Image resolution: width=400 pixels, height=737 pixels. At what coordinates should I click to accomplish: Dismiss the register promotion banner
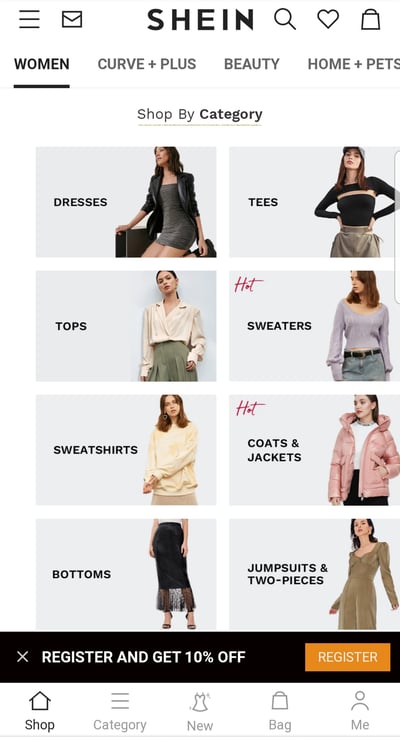click(x=23, y=657)
